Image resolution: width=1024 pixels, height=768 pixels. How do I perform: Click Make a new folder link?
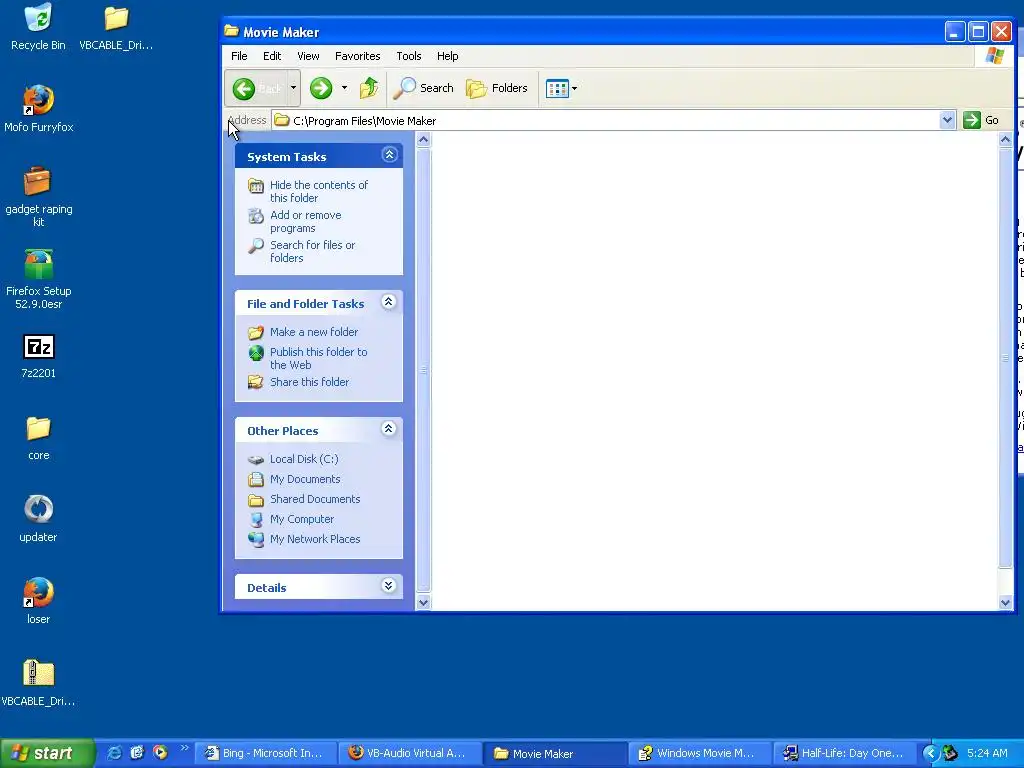(x=313, y=332)
